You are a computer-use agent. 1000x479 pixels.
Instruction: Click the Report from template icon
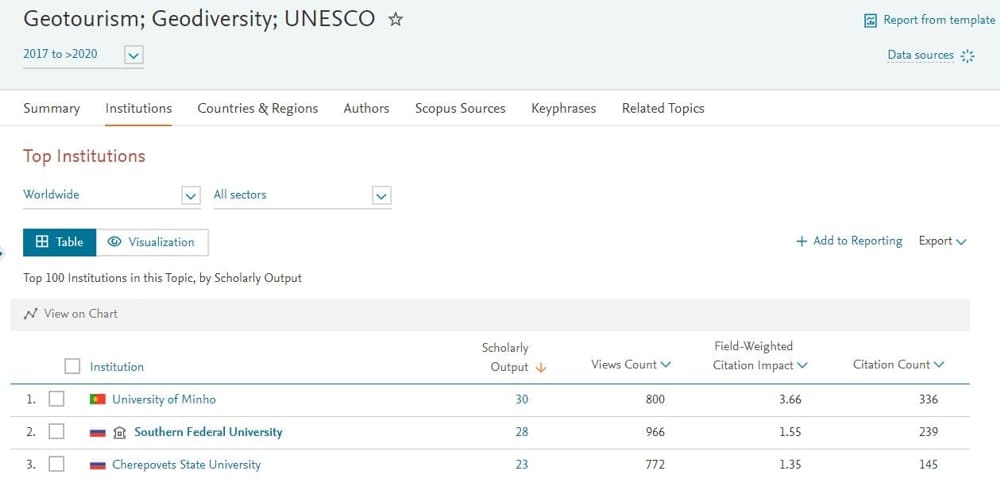point(870,20)
